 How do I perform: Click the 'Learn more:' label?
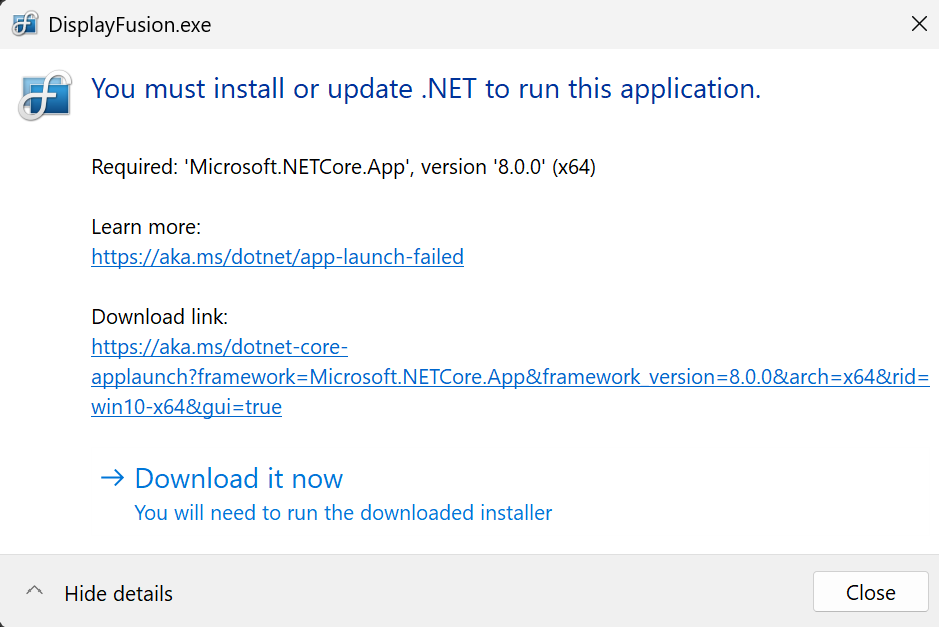(146, 227)
